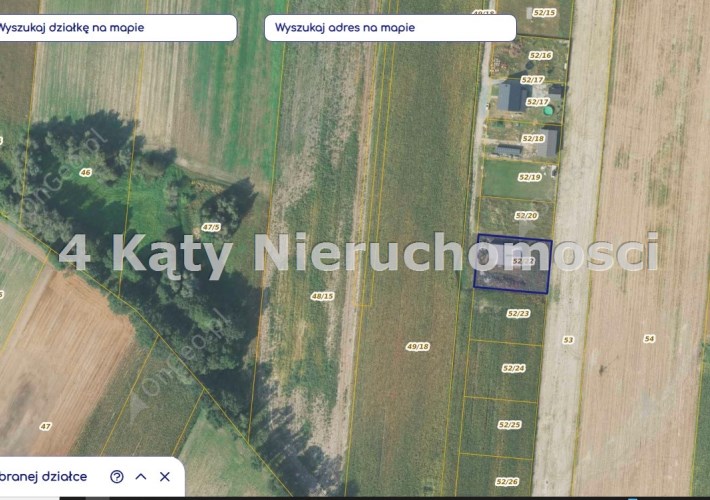Select parcel 52/24 on the map
Viewport: 710px width, 500px height.
coord(513,368)
